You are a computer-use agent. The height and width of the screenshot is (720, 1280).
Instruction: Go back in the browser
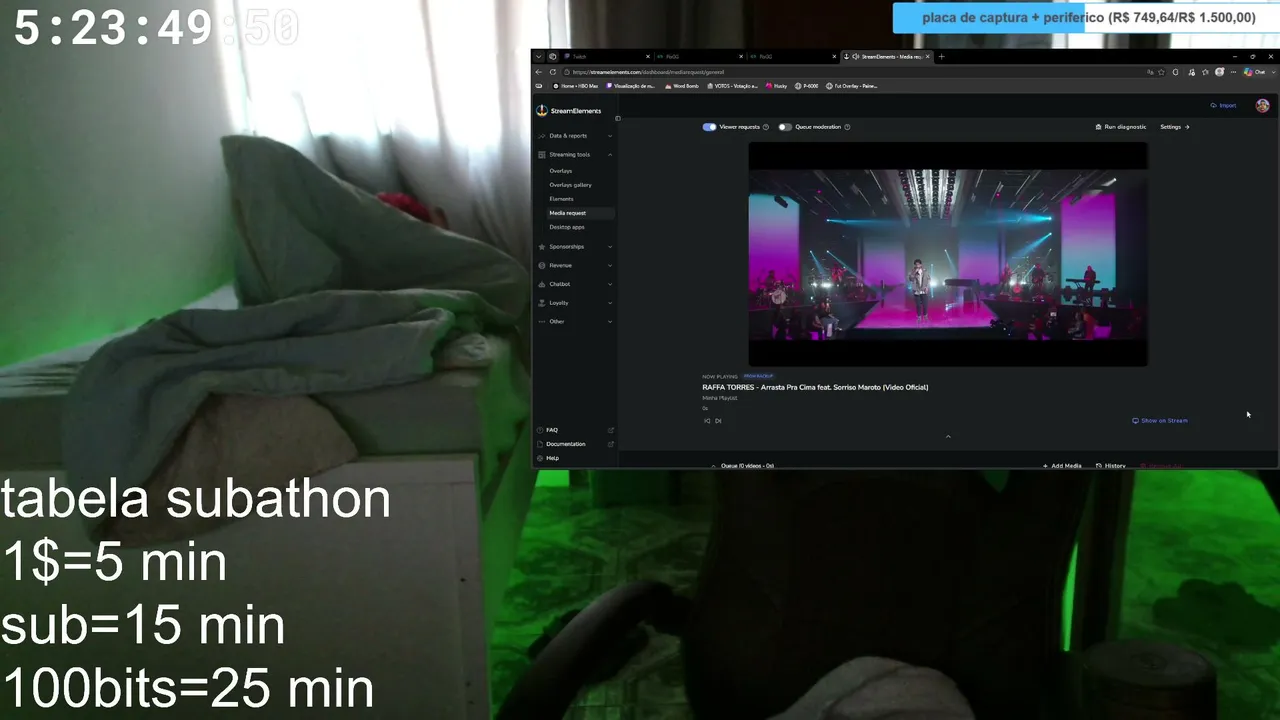click(x=539, y=72)
